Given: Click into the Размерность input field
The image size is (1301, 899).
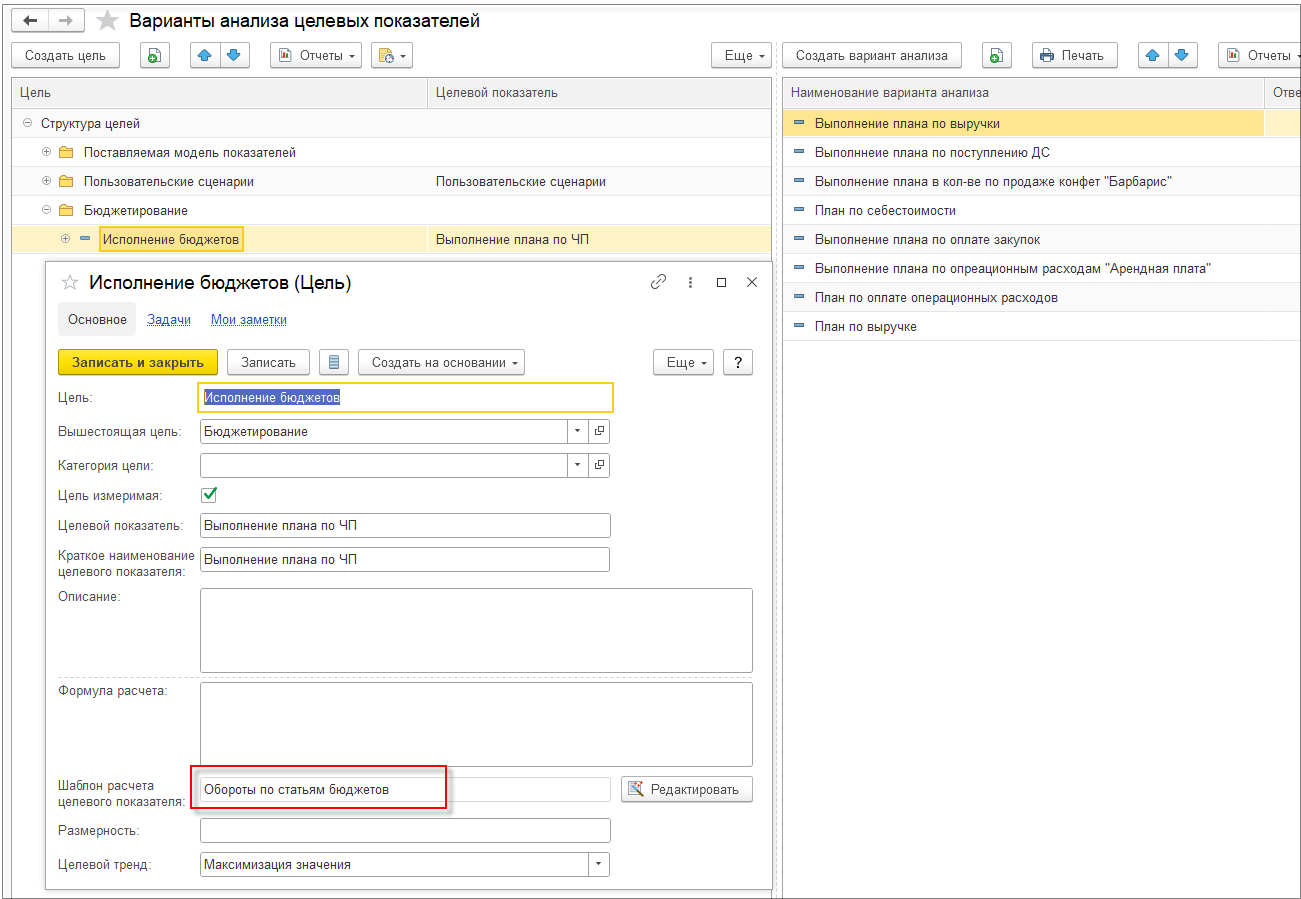Looking at the screenshot, I should pos(405,831).
